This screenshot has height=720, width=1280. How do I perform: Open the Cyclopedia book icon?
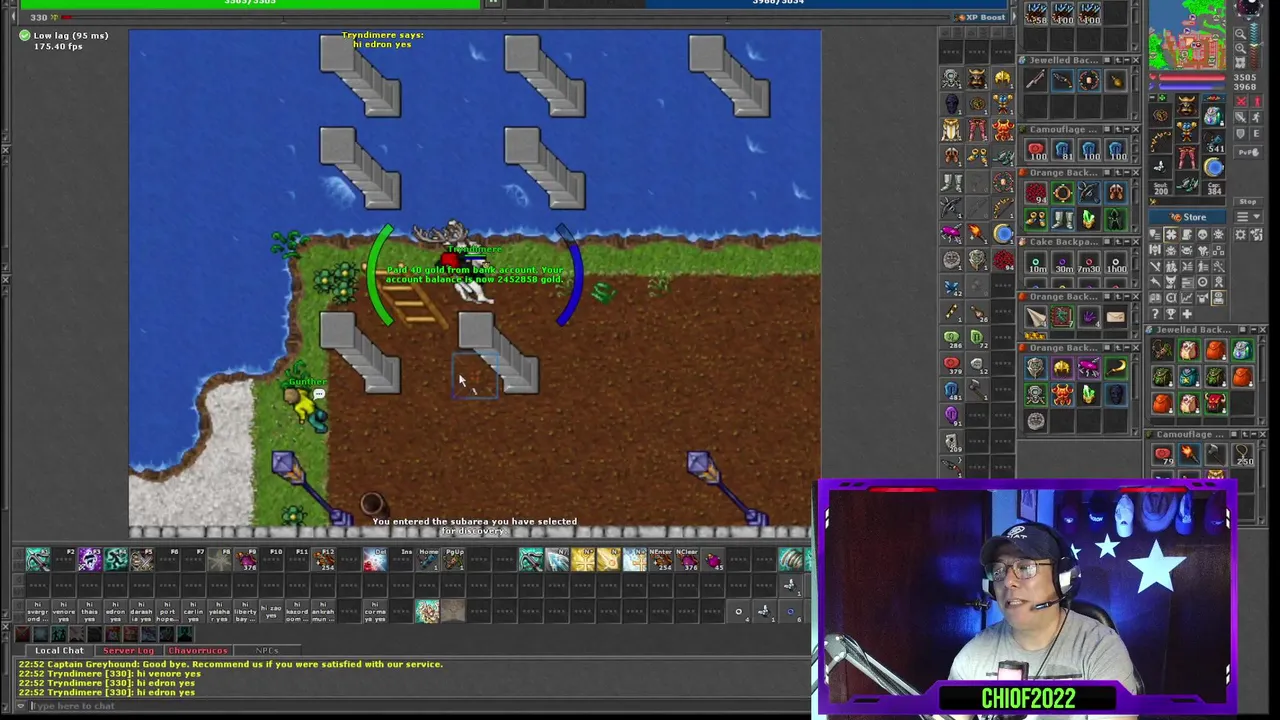1155,298
